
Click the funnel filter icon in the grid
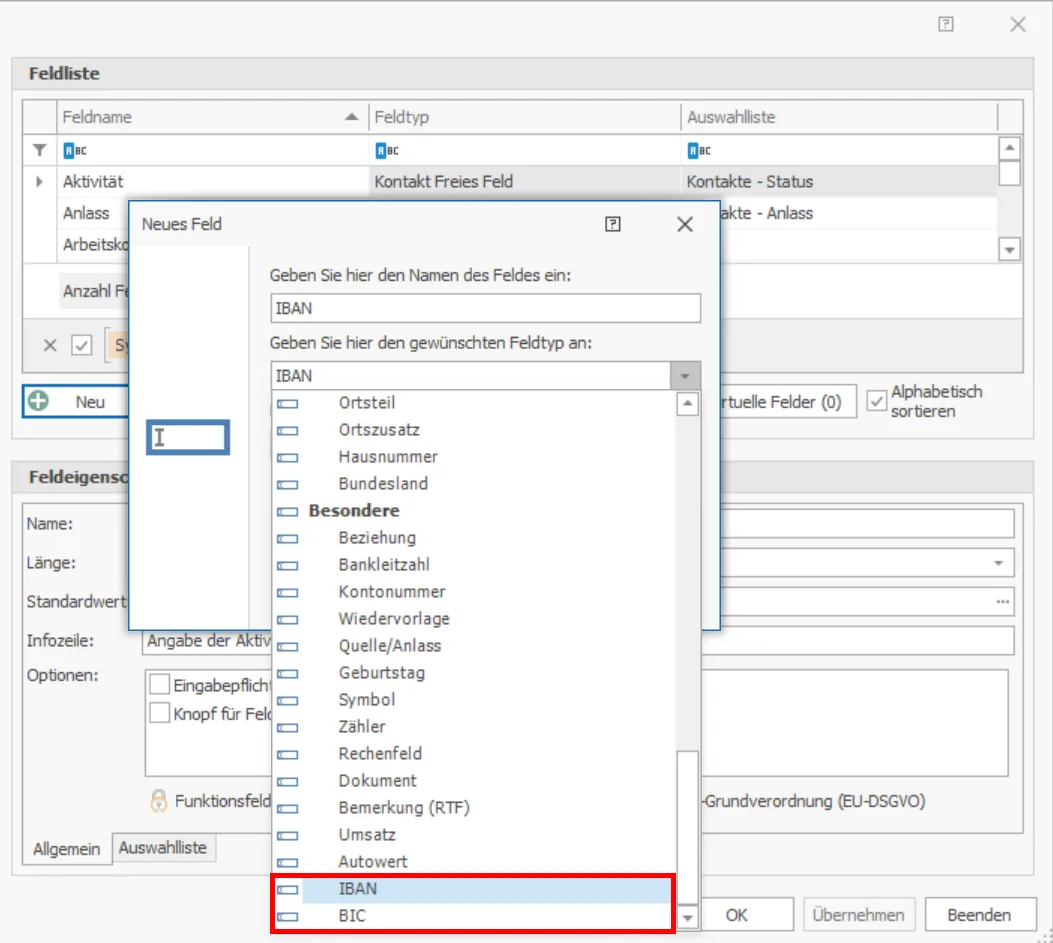[x=40, y=150]
